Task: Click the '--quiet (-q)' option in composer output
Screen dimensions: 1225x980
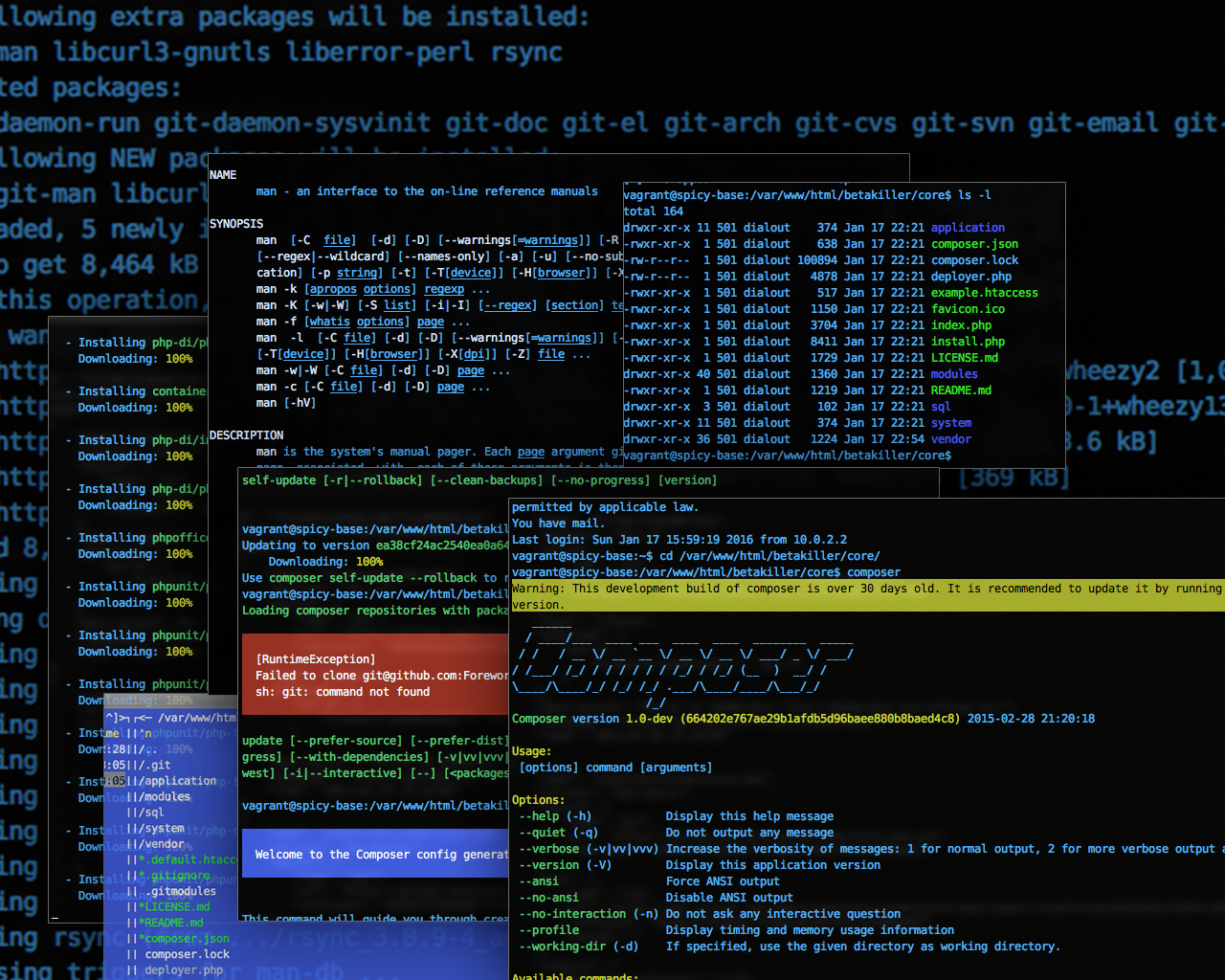Action: pyautogui.click(x=558, y=833)
